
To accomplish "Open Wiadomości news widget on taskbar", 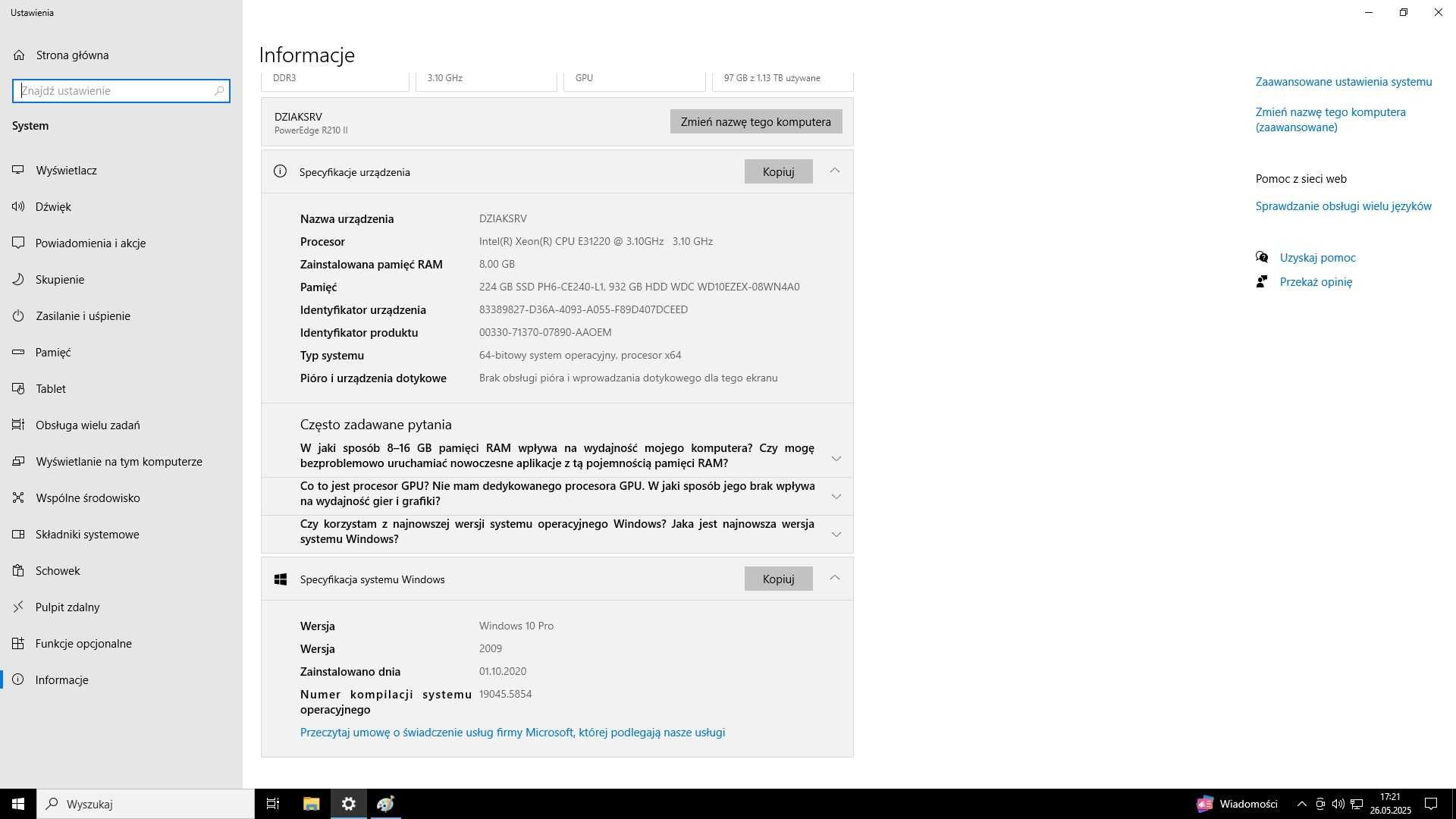I will point(1237,804).
